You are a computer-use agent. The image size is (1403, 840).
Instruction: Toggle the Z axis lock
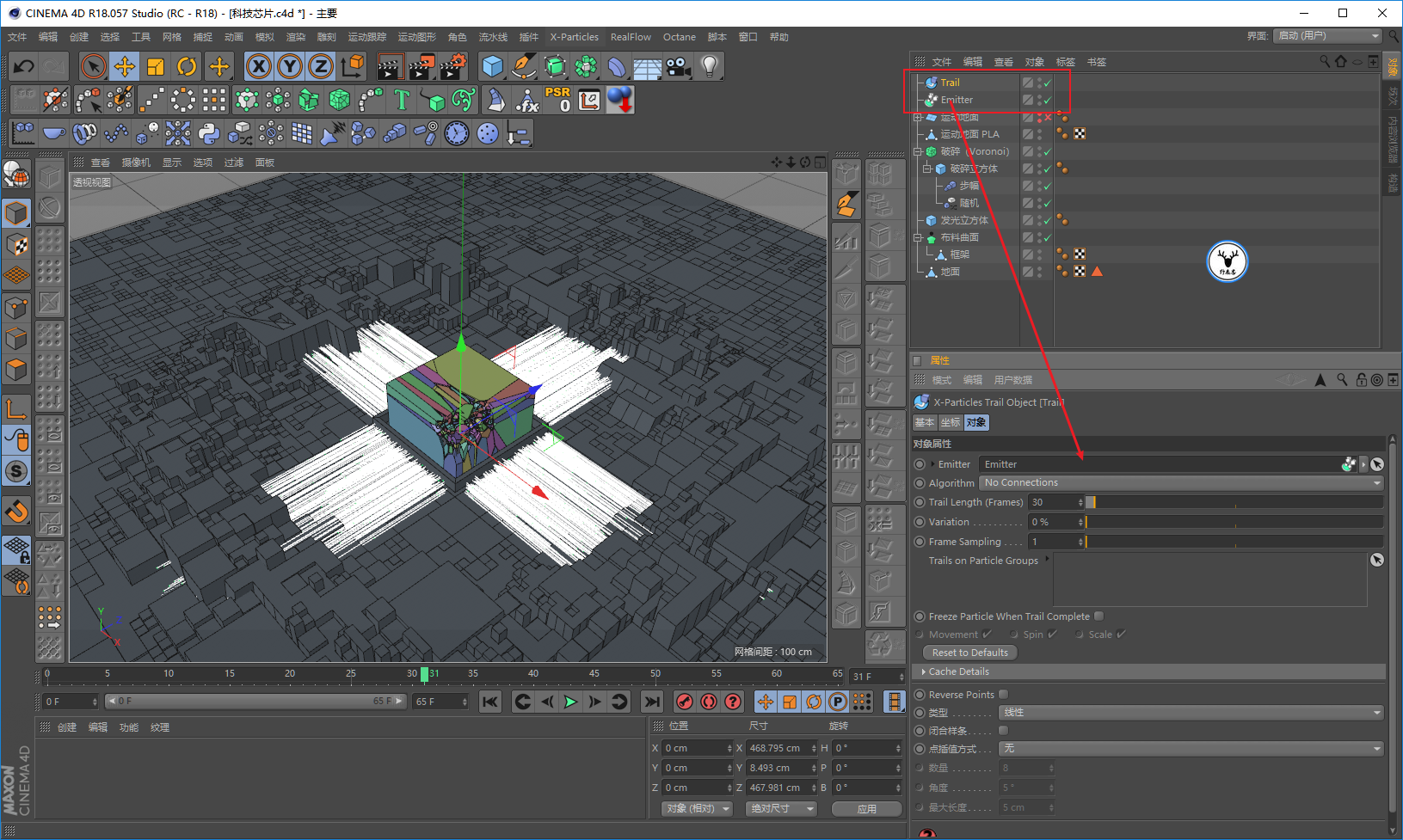point(321,66)
